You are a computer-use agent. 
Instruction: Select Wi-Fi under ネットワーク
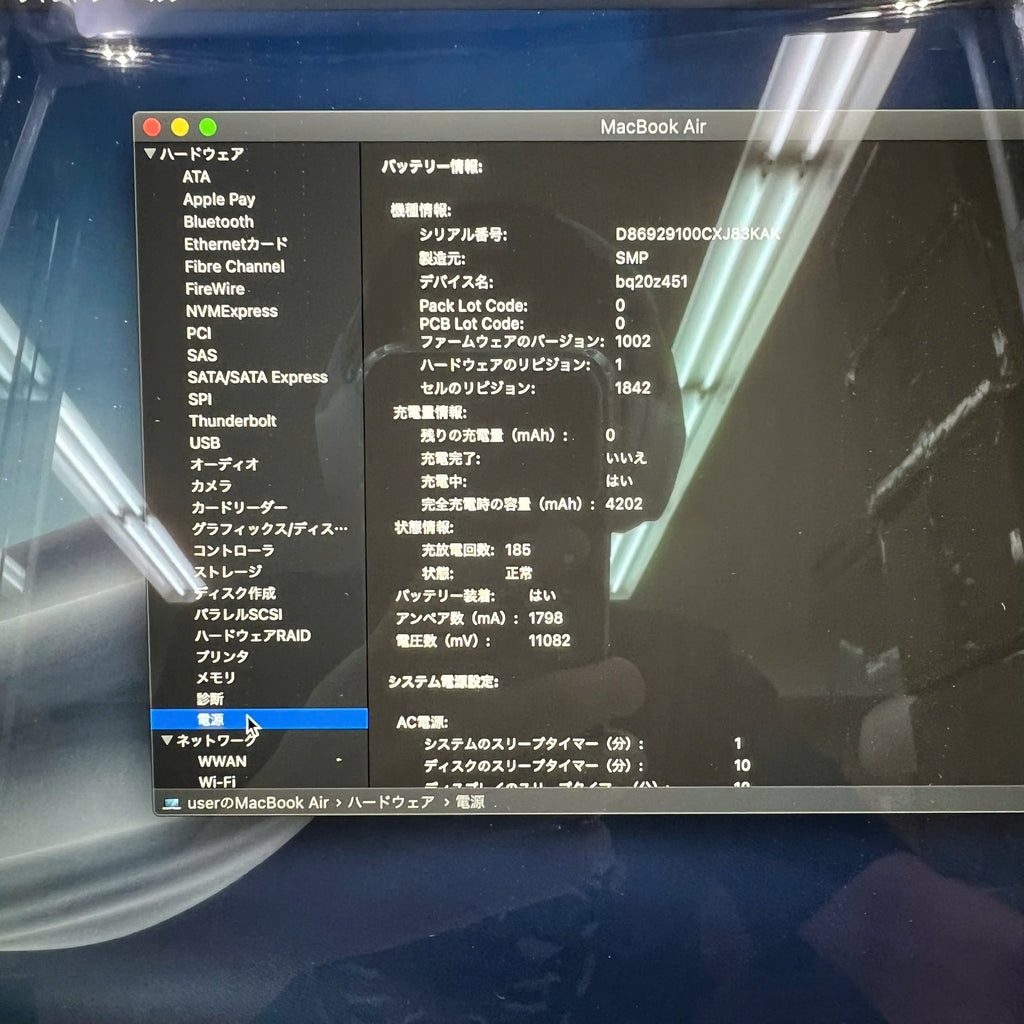[x=217, y=782]
